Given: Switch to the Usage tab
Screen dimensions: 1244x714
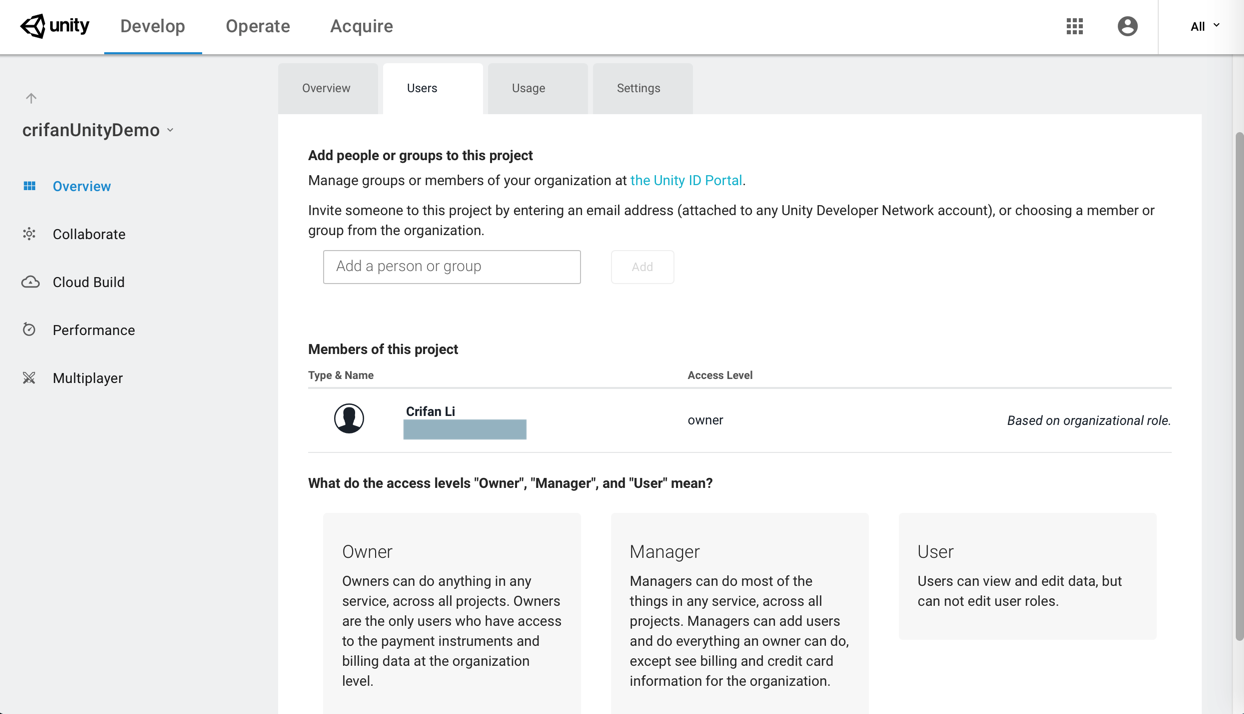Looking at the screenshot, I should click(528, 88).
